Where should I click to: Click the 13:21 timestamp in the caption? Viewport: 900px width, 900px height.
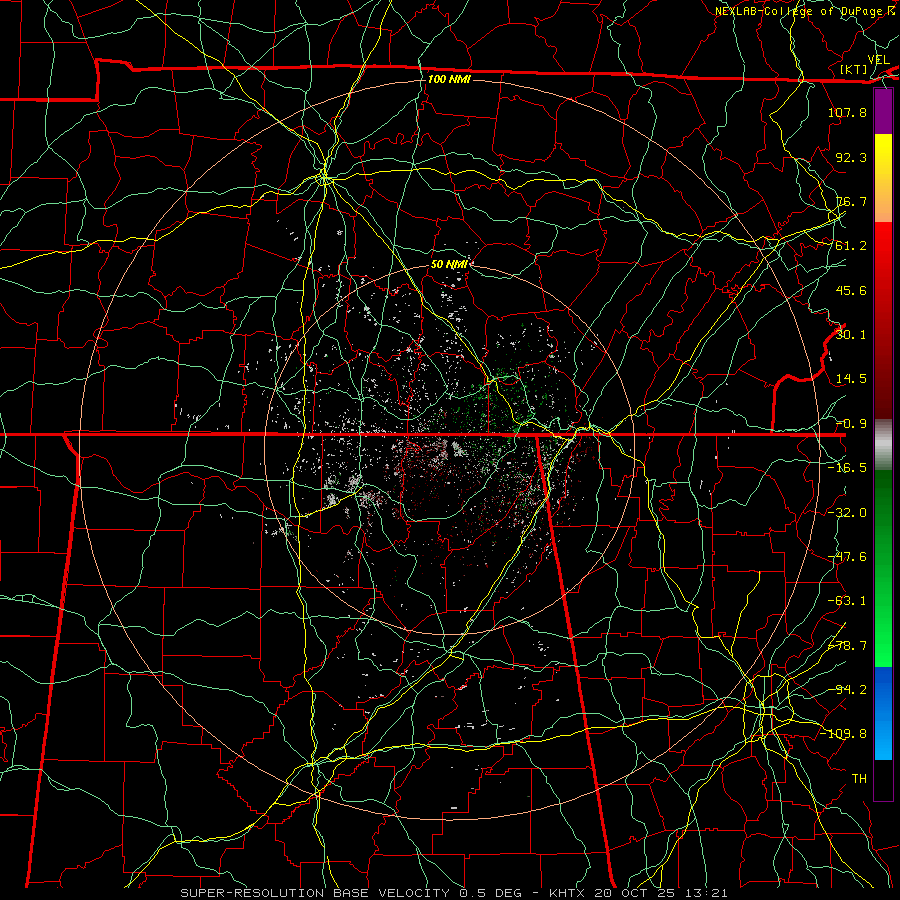(709, 893)
